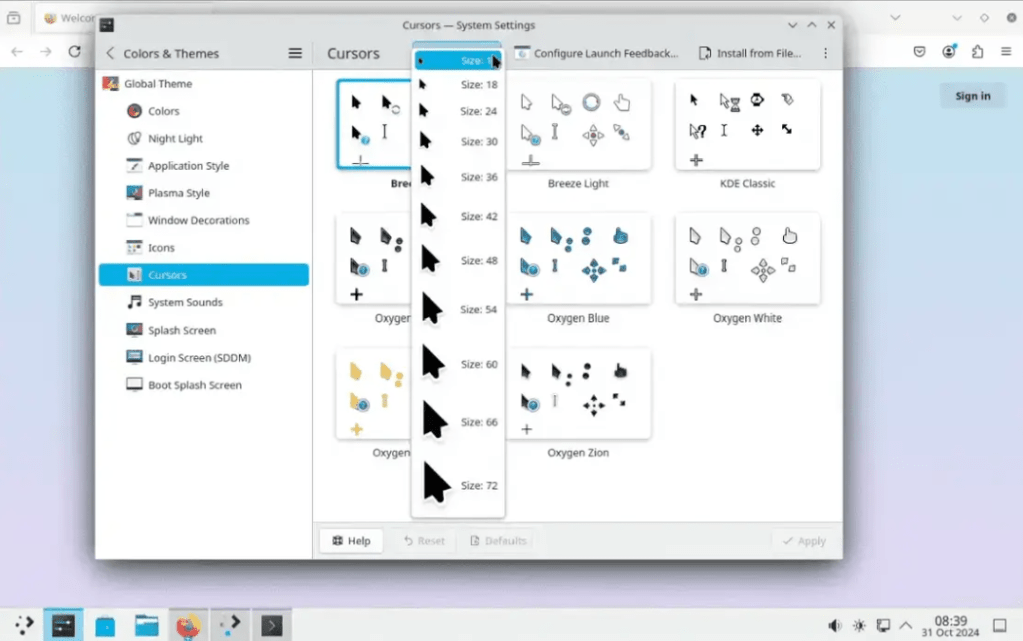The height and width of the screenshot is (641, 1023).
Task: Open the System Sounds page
Action: tap(185, 302)
